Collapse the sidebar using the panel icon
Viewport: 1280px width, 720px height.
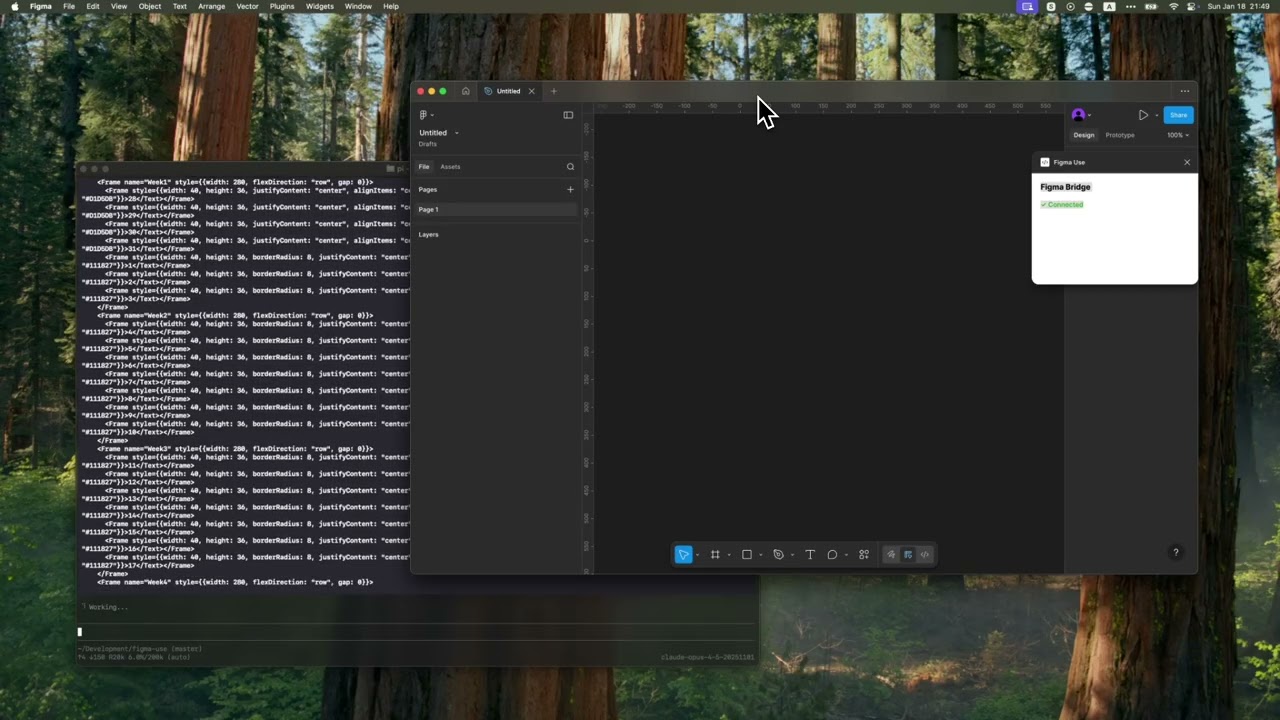(568, 115)
